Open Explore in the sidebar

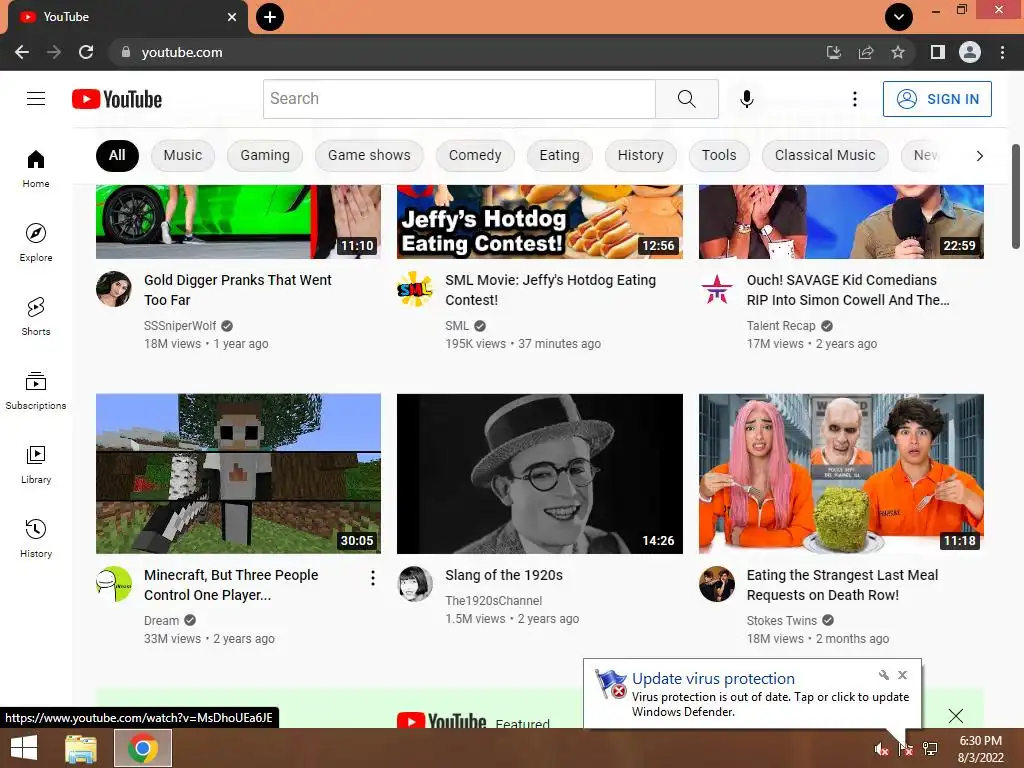tap(36, 242)
